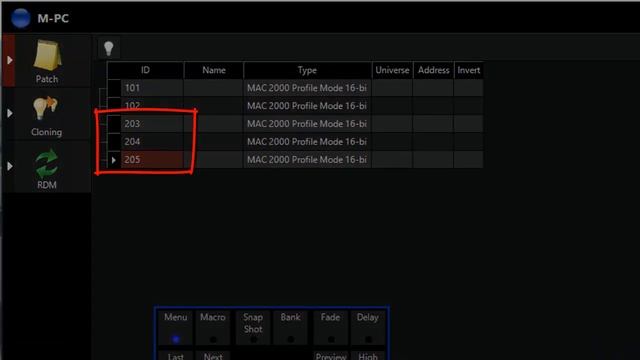Click the M-PC blue globe logo
The width and height of the screenshot is (640, 360).
(x=20, y=18)
